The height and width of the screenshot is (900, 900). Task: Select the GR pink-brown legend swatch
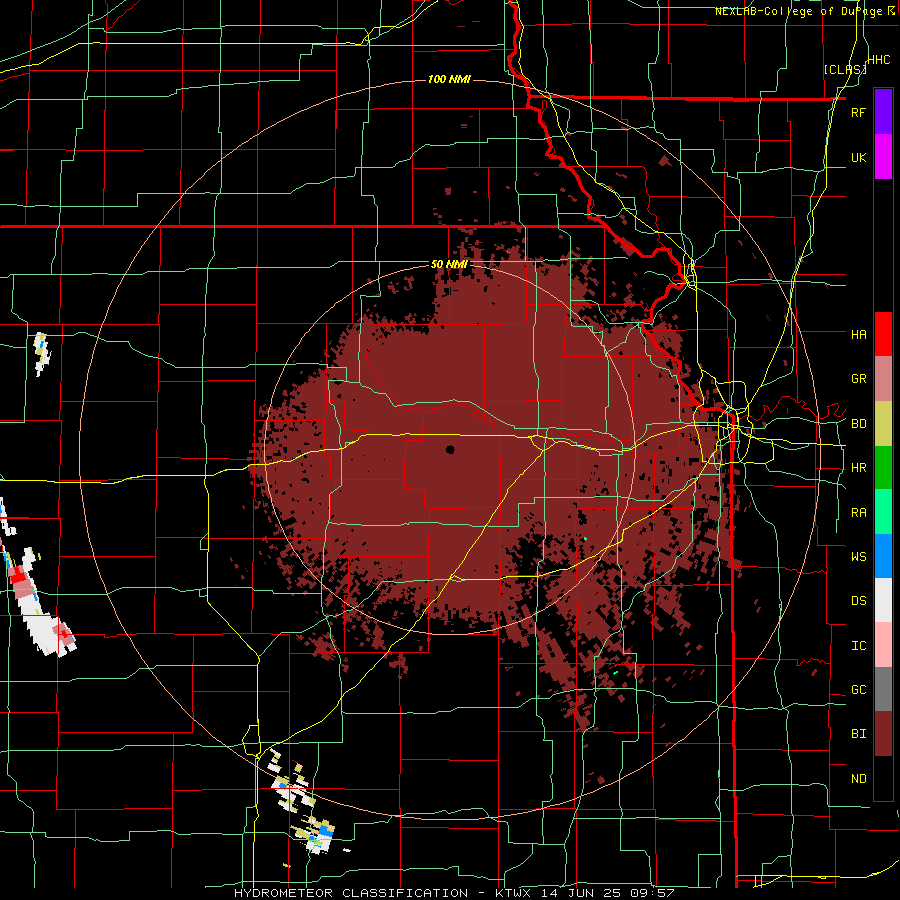click(883, 379)
